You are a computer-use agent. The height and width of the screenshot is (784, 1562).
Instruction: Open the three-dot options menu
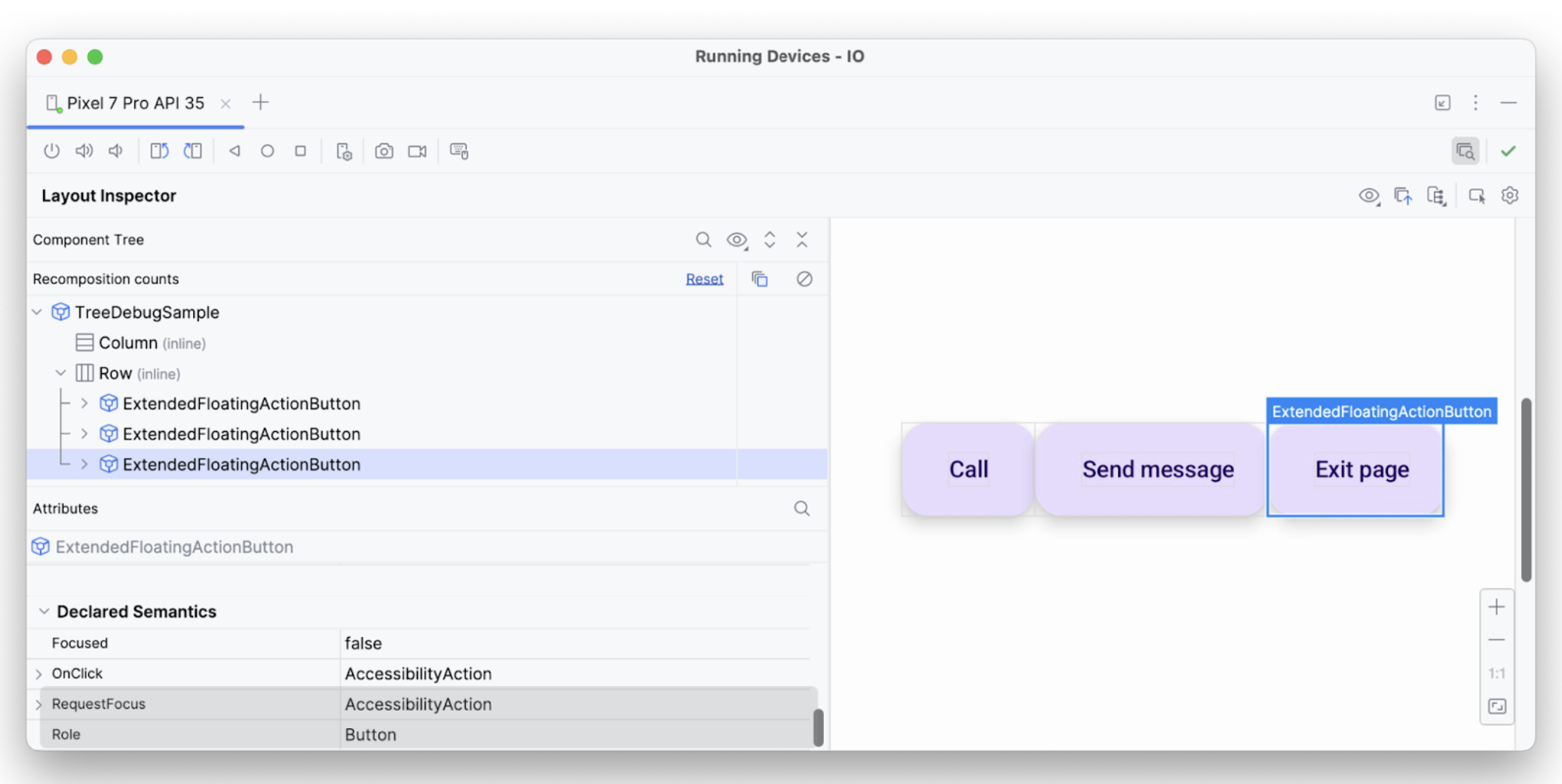coord(1476,103)
